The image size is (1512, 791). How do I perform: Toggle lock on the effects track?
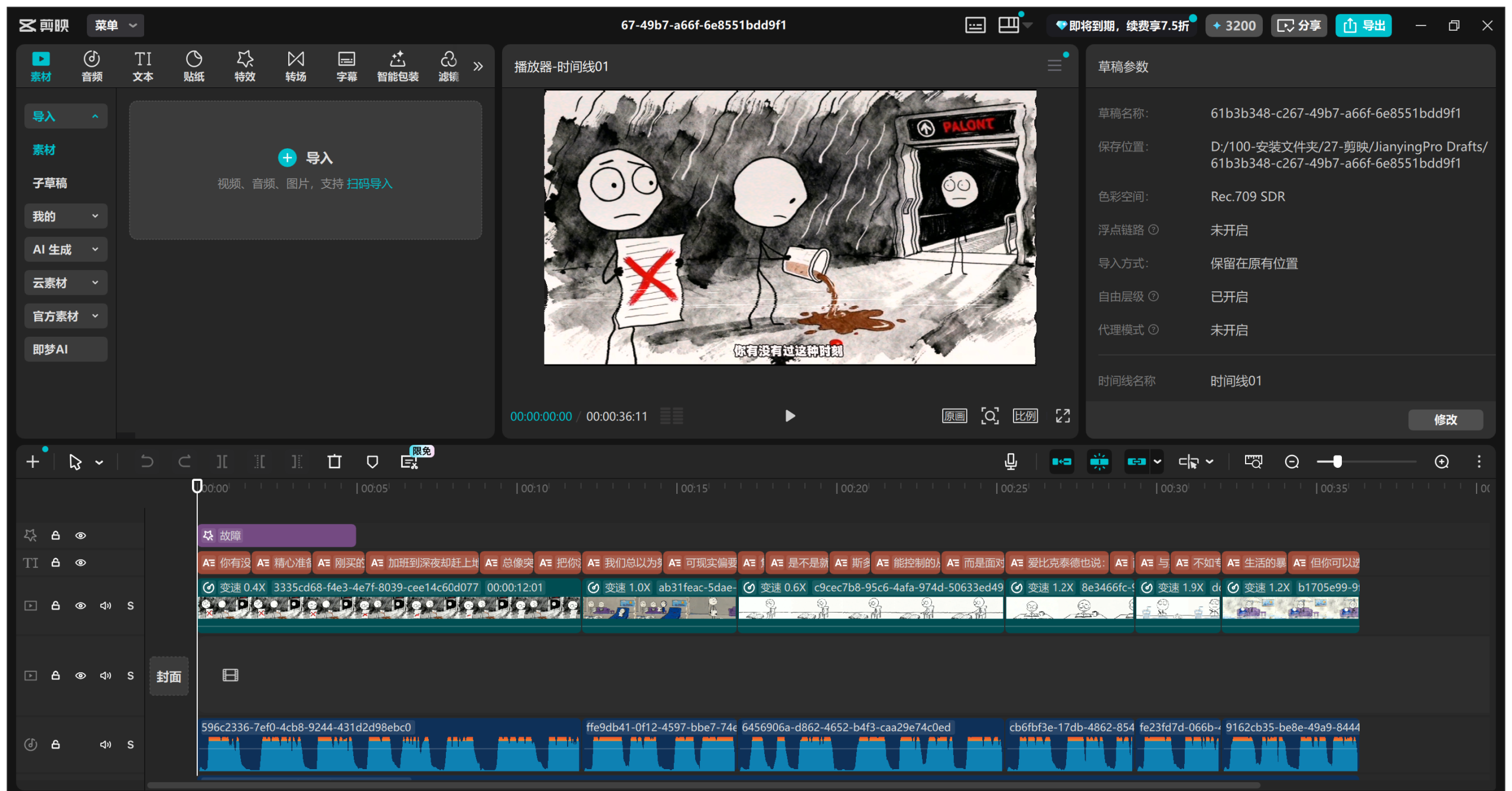coord(56,535)
